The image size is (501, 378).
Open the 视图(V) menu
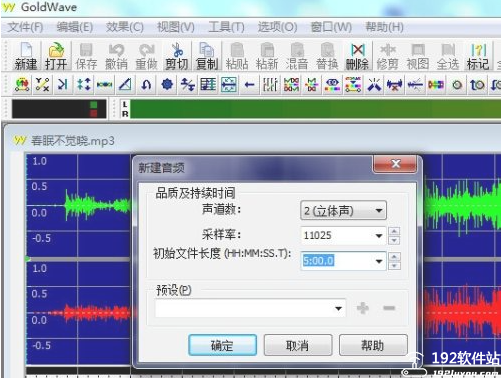click(176, 27)
